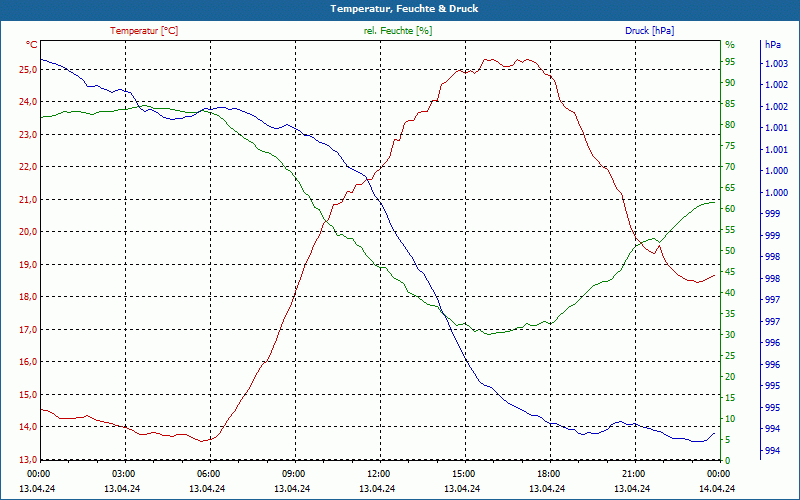
Task: Click the 90 tick on humidity axis
Action: [730, 83]
